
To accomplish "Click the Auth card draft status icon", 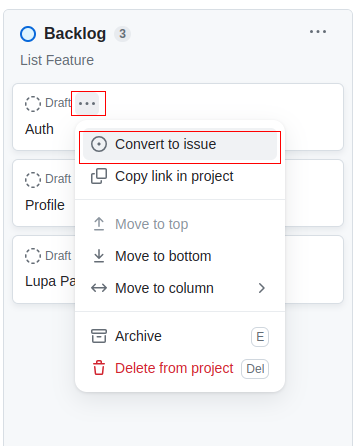I will (33, 104).
